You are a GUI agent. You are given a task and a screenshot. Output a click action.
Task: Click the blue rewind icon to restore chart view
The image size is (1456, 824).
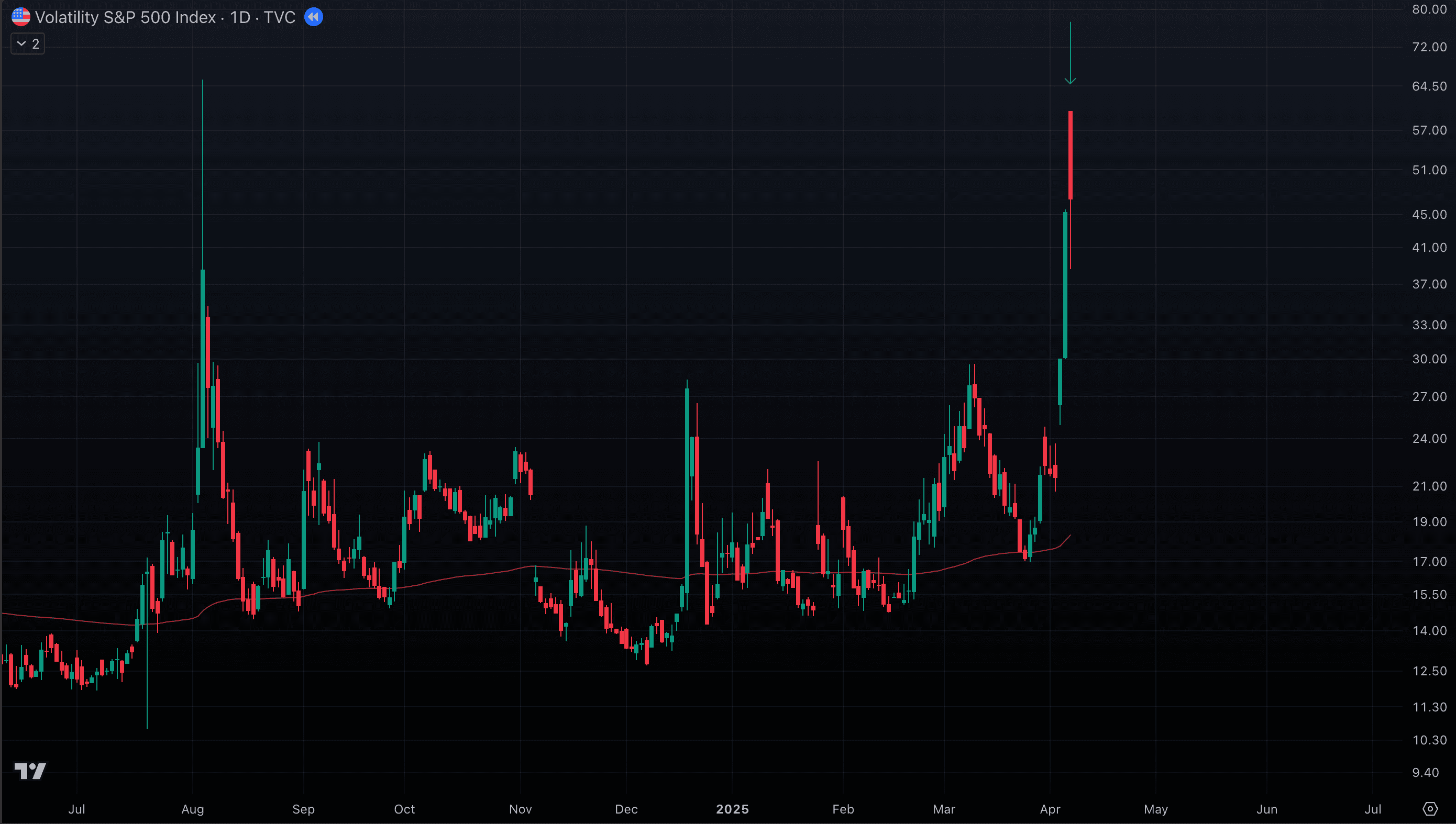(x=313, y=17)
